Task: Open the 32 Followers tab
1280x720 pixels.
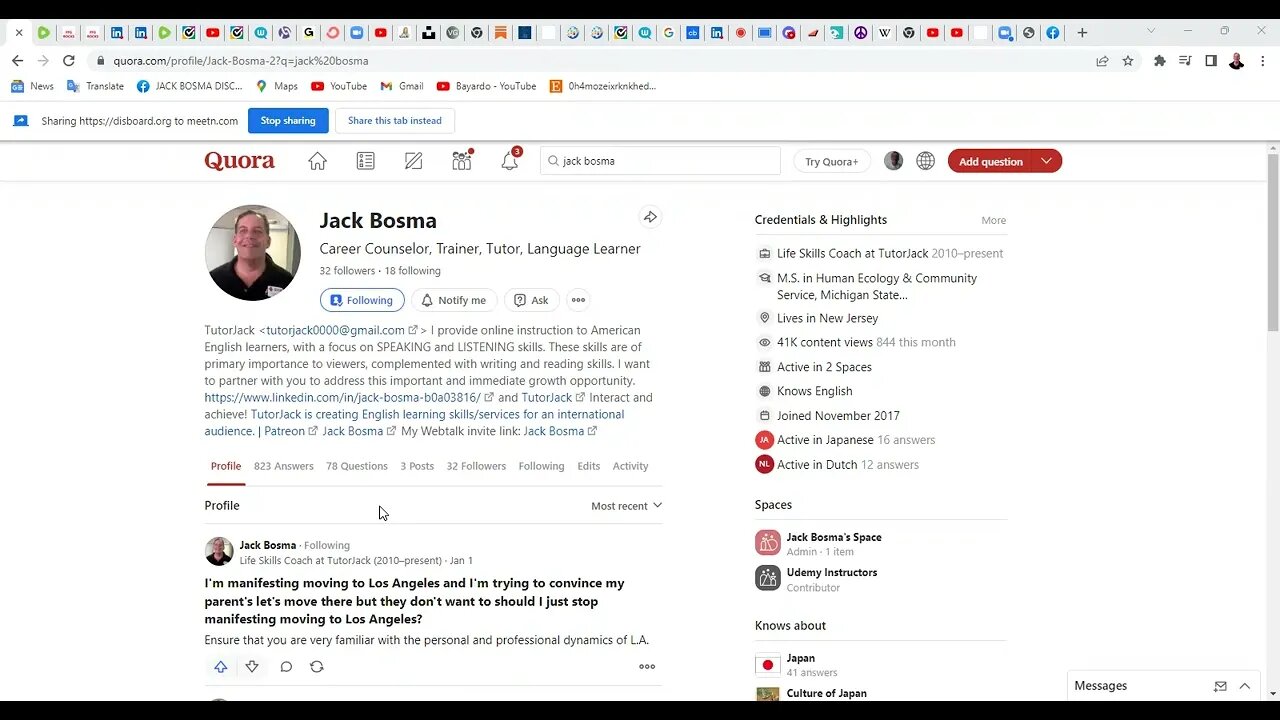Action: coord(476,466)
